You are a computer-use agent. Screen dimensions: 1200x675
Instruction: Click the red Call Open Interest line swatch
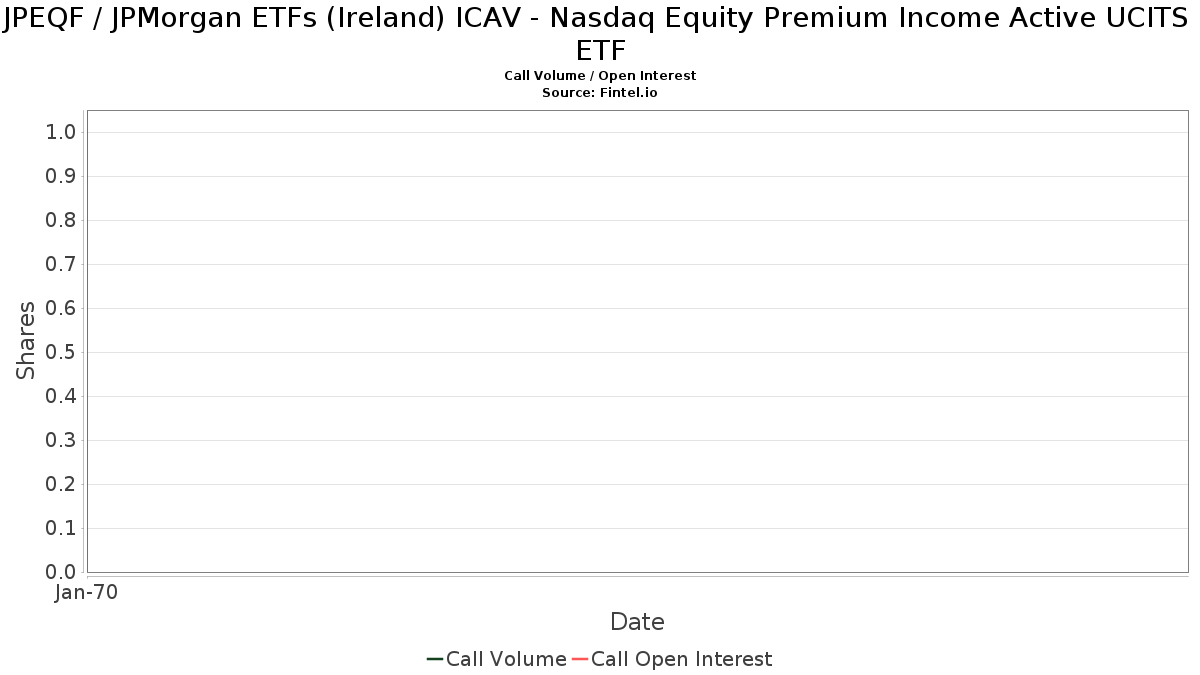(x=580, y=659)
